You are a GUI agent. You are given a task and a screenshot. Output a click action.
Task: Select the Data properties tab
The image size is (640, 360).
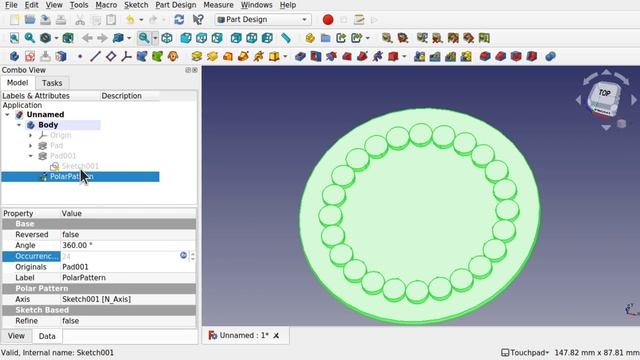[47, 336]
